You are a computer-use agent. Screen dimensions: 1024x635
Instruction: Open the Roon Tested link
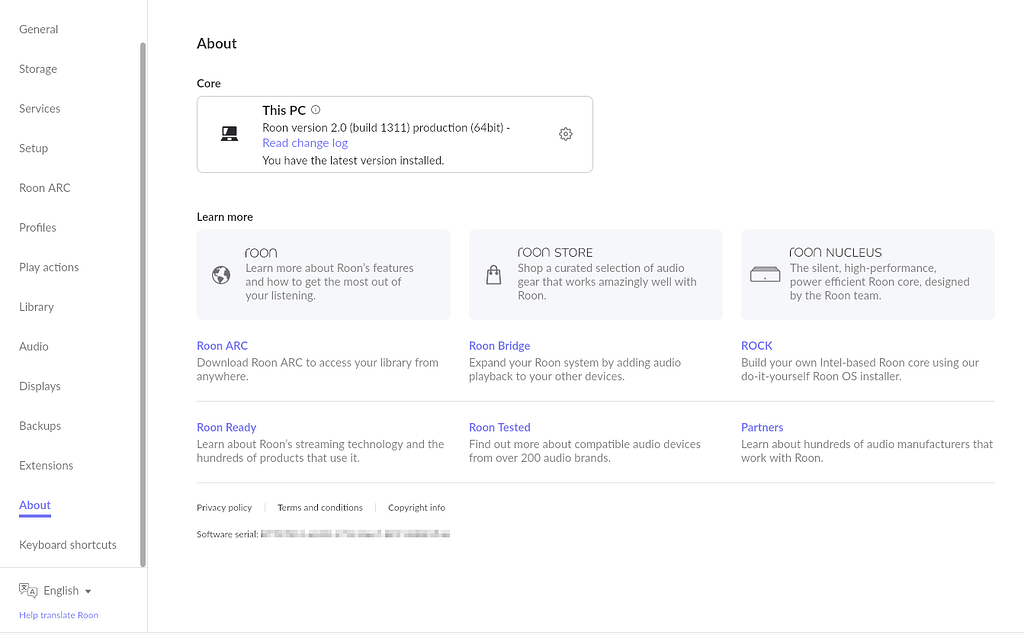tap(500, 427)
